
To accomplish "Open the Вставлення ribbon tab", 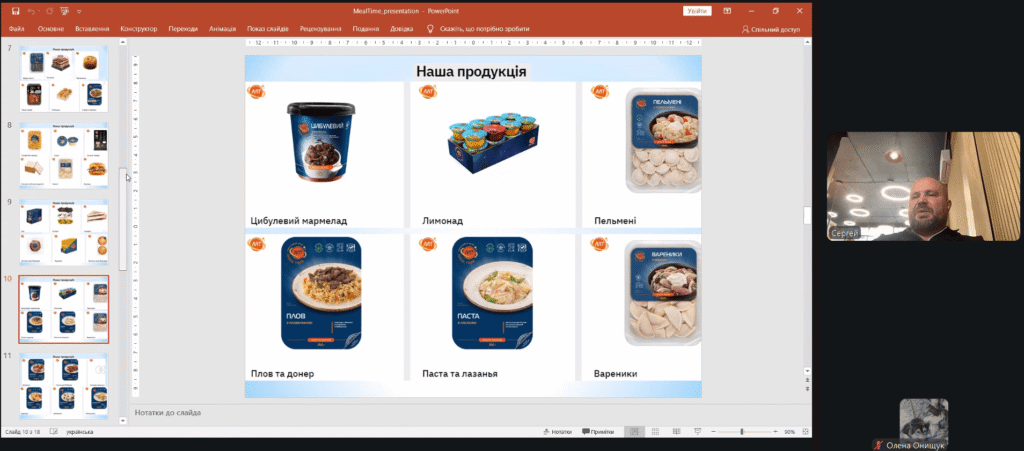I will (92, 29).
